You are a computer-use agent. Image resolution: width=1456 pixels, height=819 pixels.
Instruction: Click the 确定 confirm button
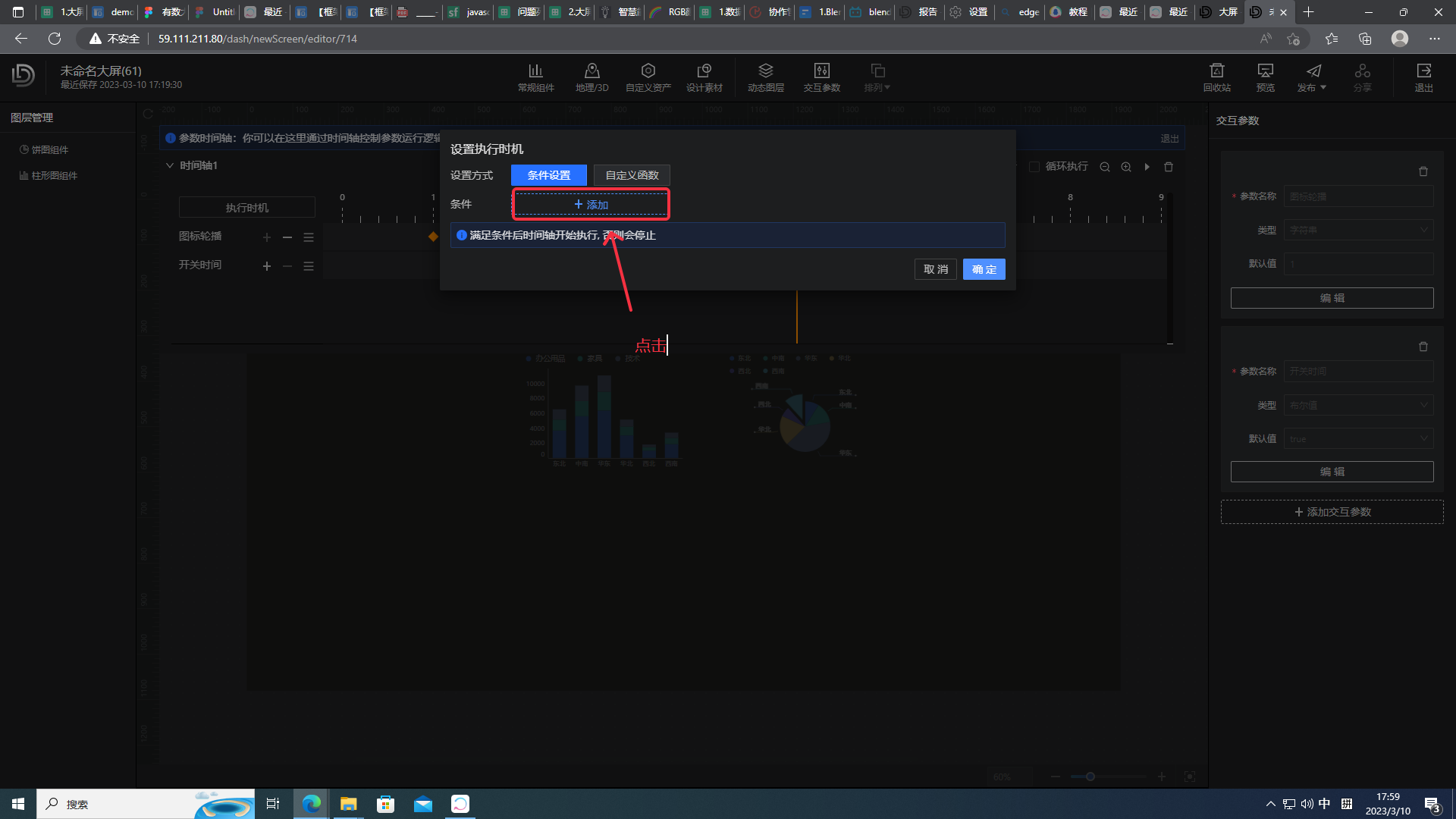984,269
